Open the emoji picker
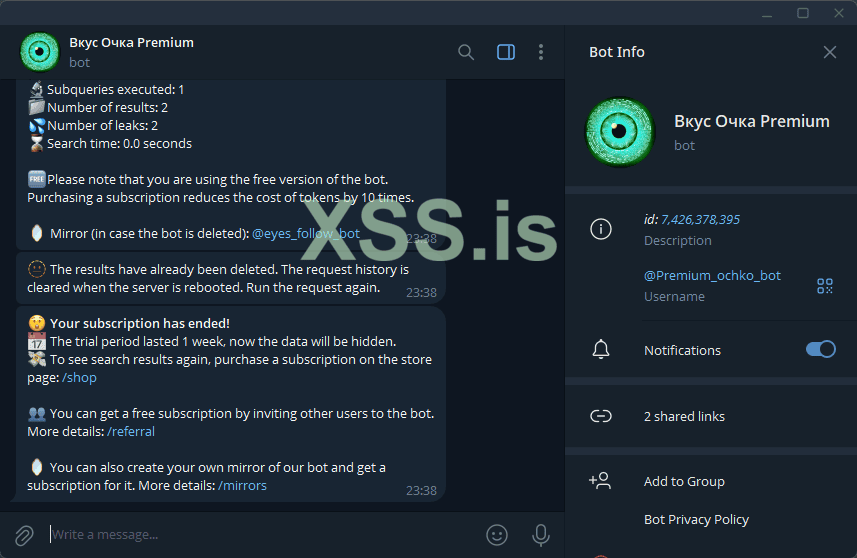Viewport: 857px width, 558px height. click(497, 535)
